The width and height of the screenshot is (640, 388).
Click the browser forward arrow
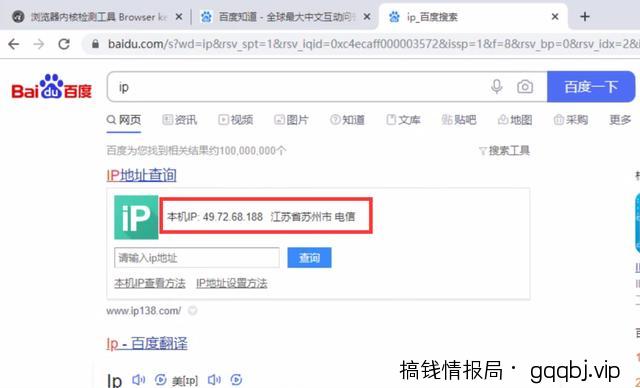coord(39,44)
